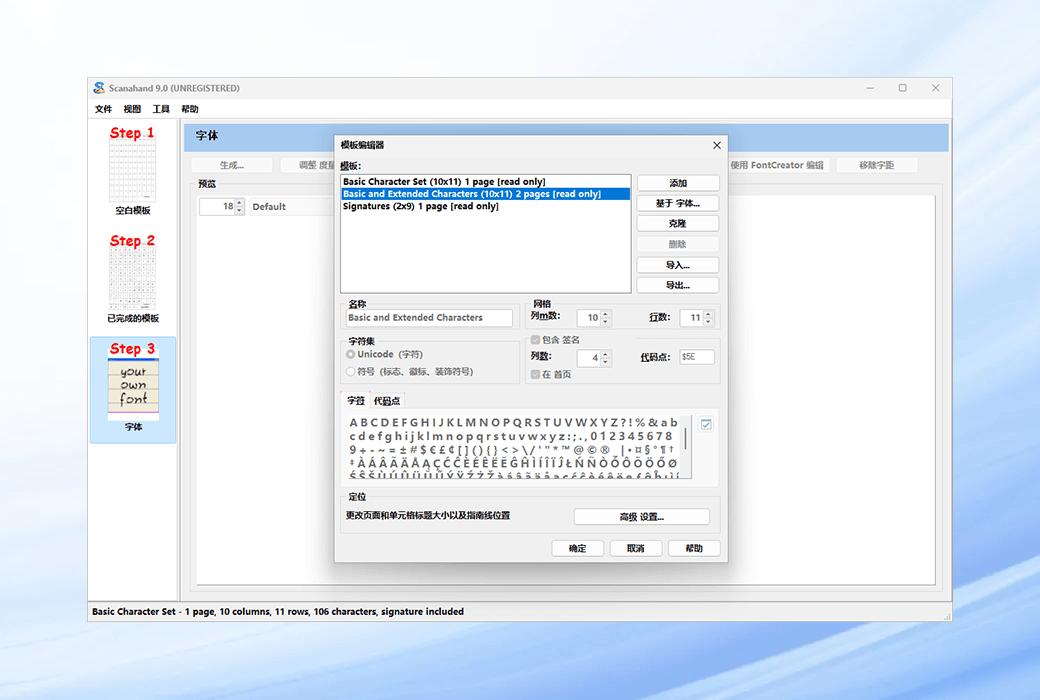
Task: Toggle the 包含 签名 checkbox
Action: point(535,340)
